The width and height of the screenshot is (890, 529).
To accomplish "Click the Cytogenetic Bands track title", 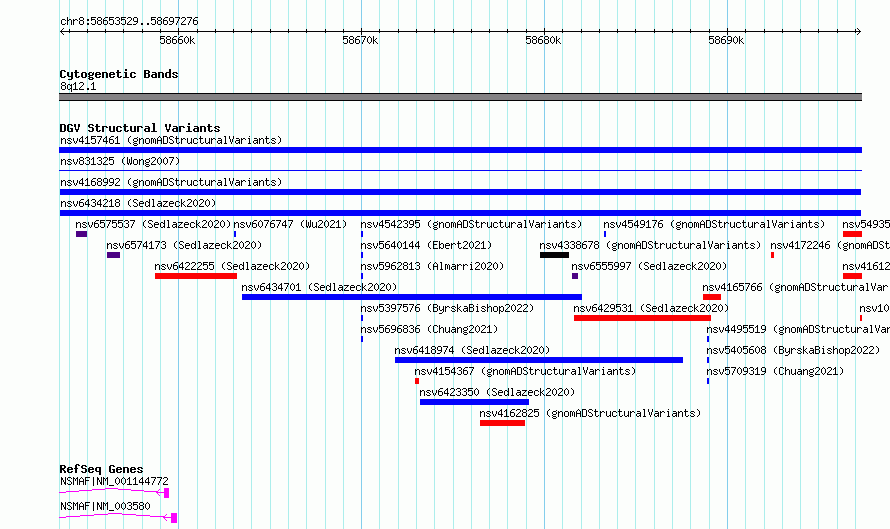I will tap(119, 74).
